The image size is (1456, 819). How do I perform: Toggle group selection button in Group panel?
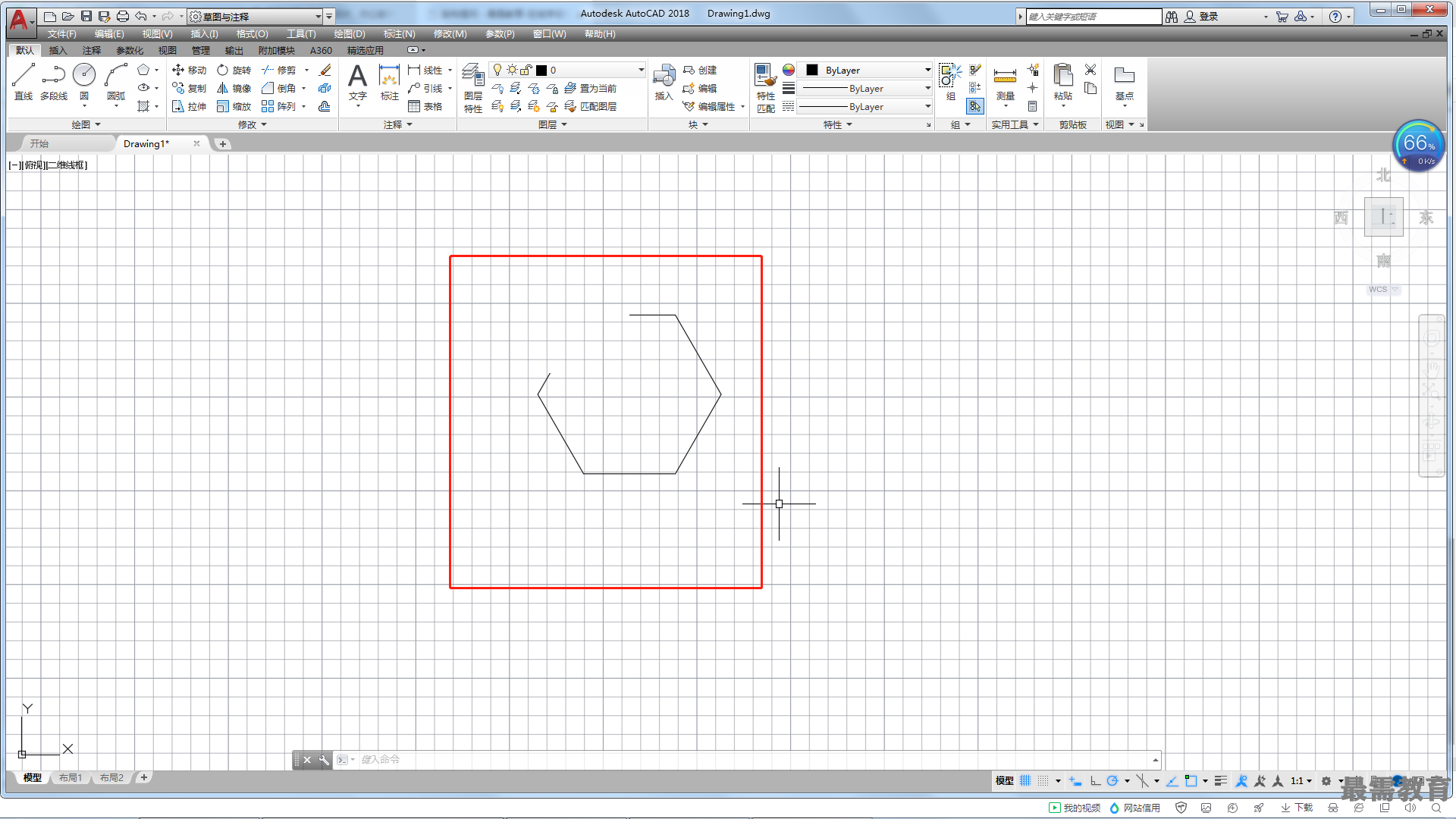[x=975, y=106]
